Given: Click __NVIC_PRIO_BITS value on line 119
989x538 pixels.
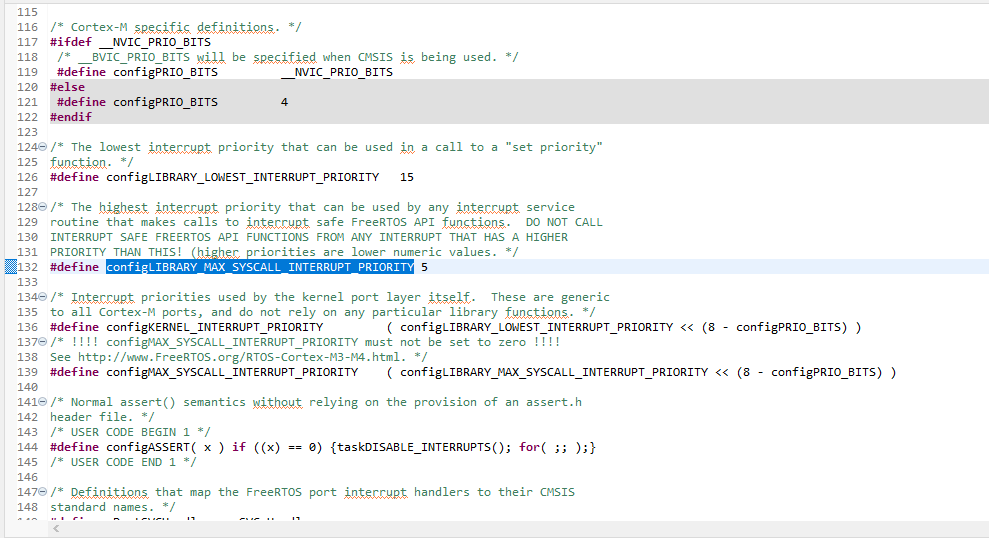Looking at the screenshot, I should (x=337, y=72).
